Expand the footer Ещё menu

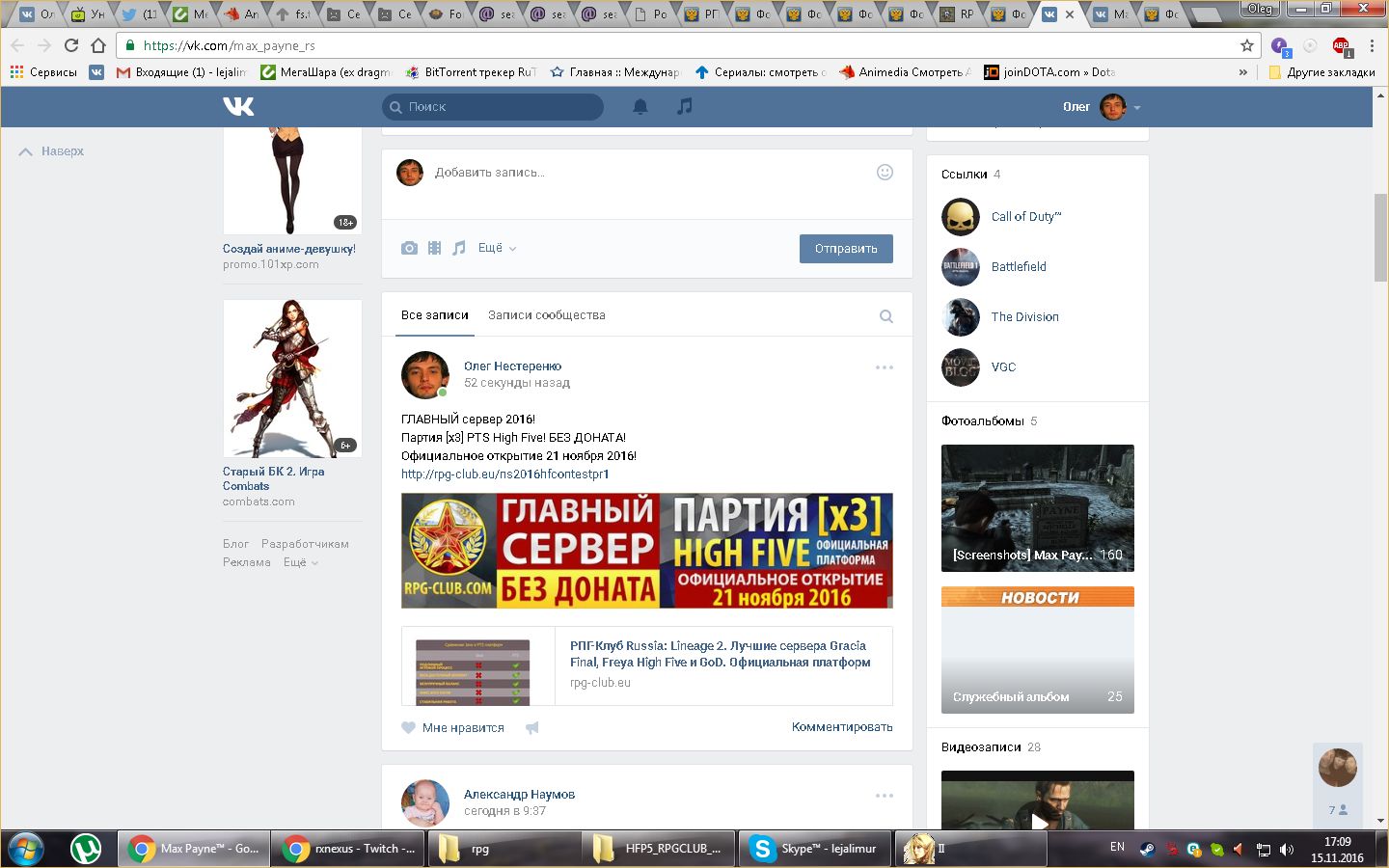point(300,562)
